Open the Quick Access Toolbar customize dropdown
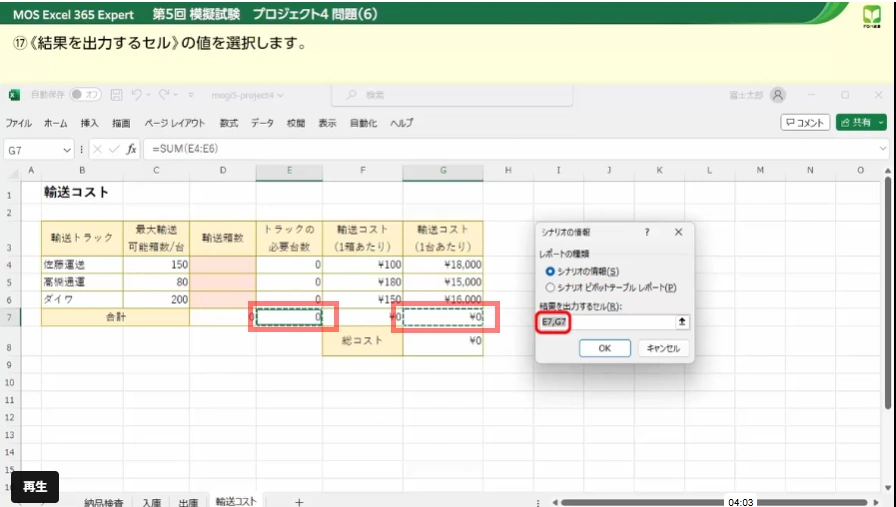896x507 pixels. pos(191,95)
